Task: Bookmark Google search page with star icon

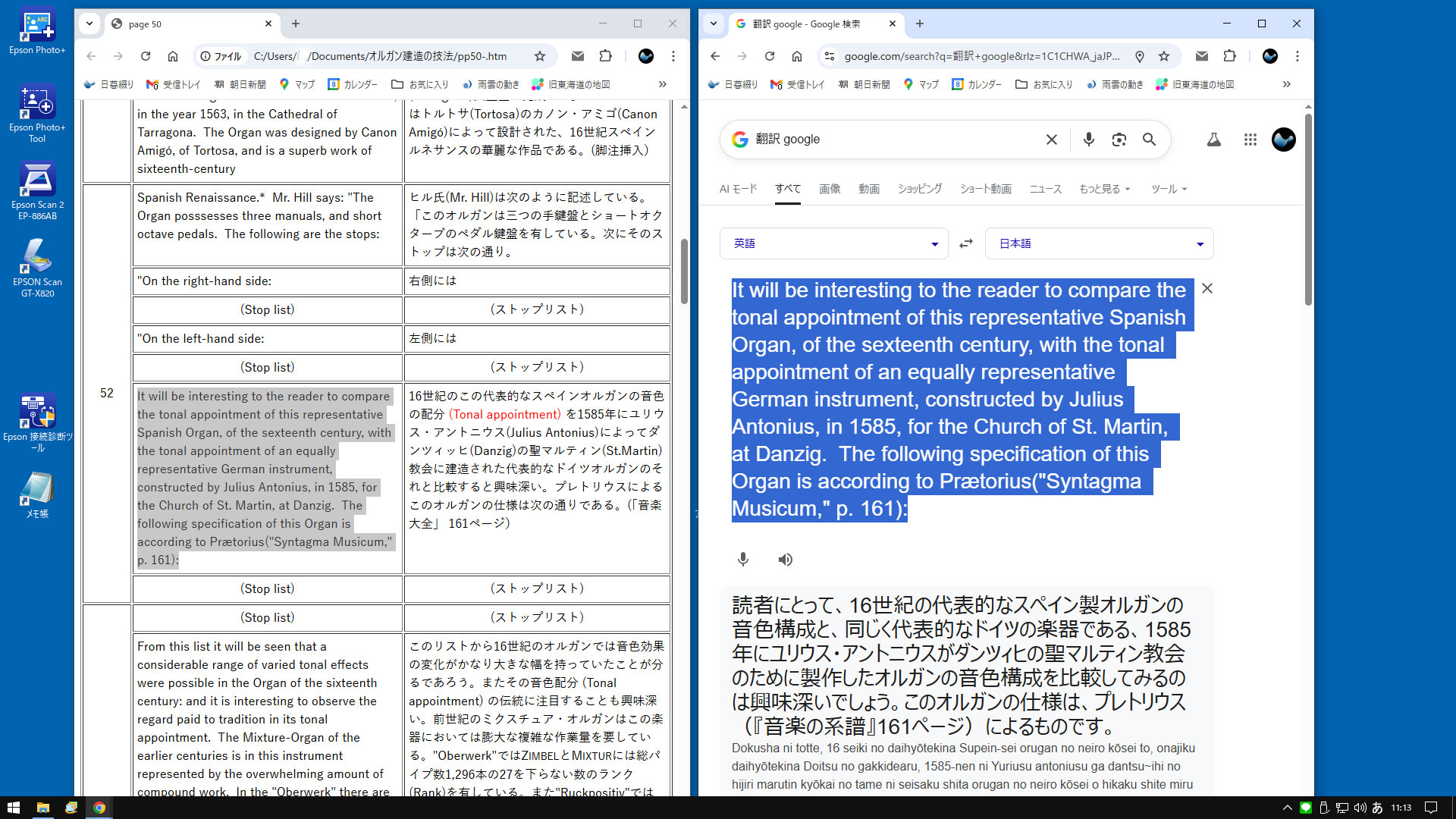Action: pyautogui.click(x=1163, y=56)
